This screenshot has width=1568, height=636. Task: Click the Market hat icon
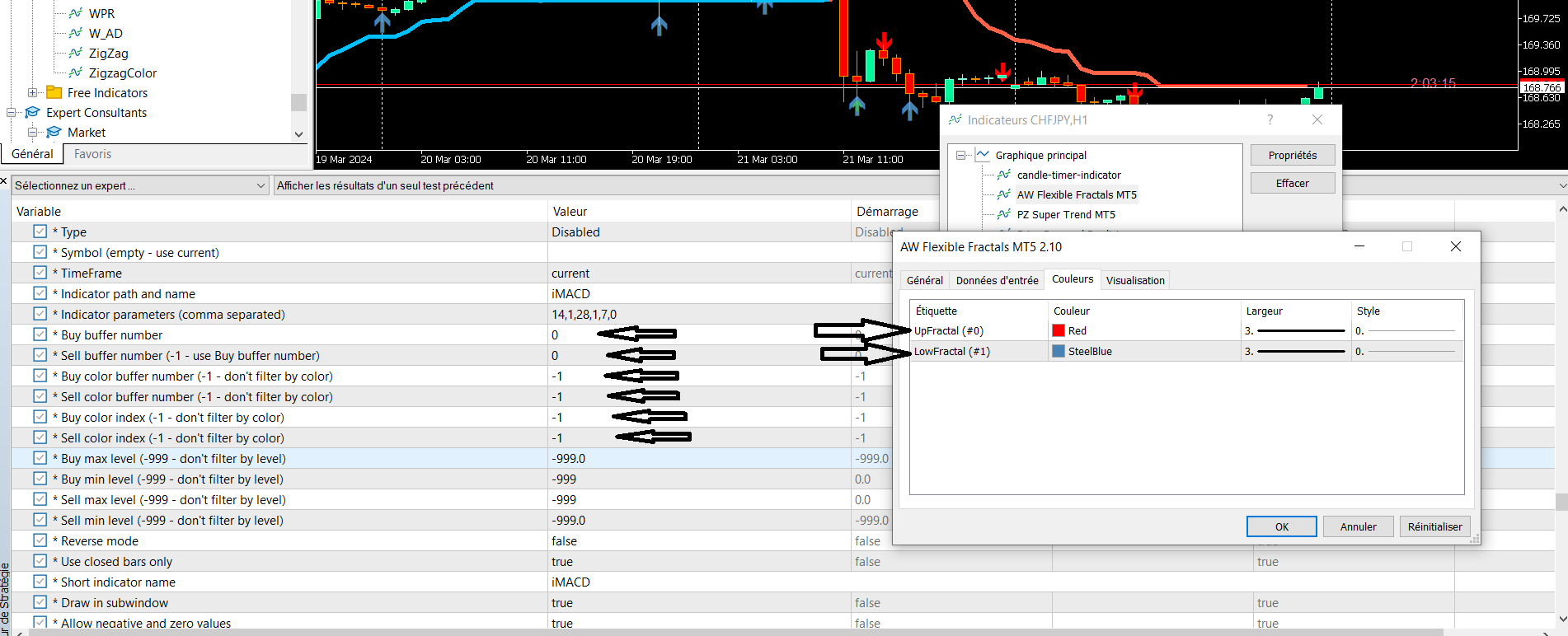tap(54, 132)
